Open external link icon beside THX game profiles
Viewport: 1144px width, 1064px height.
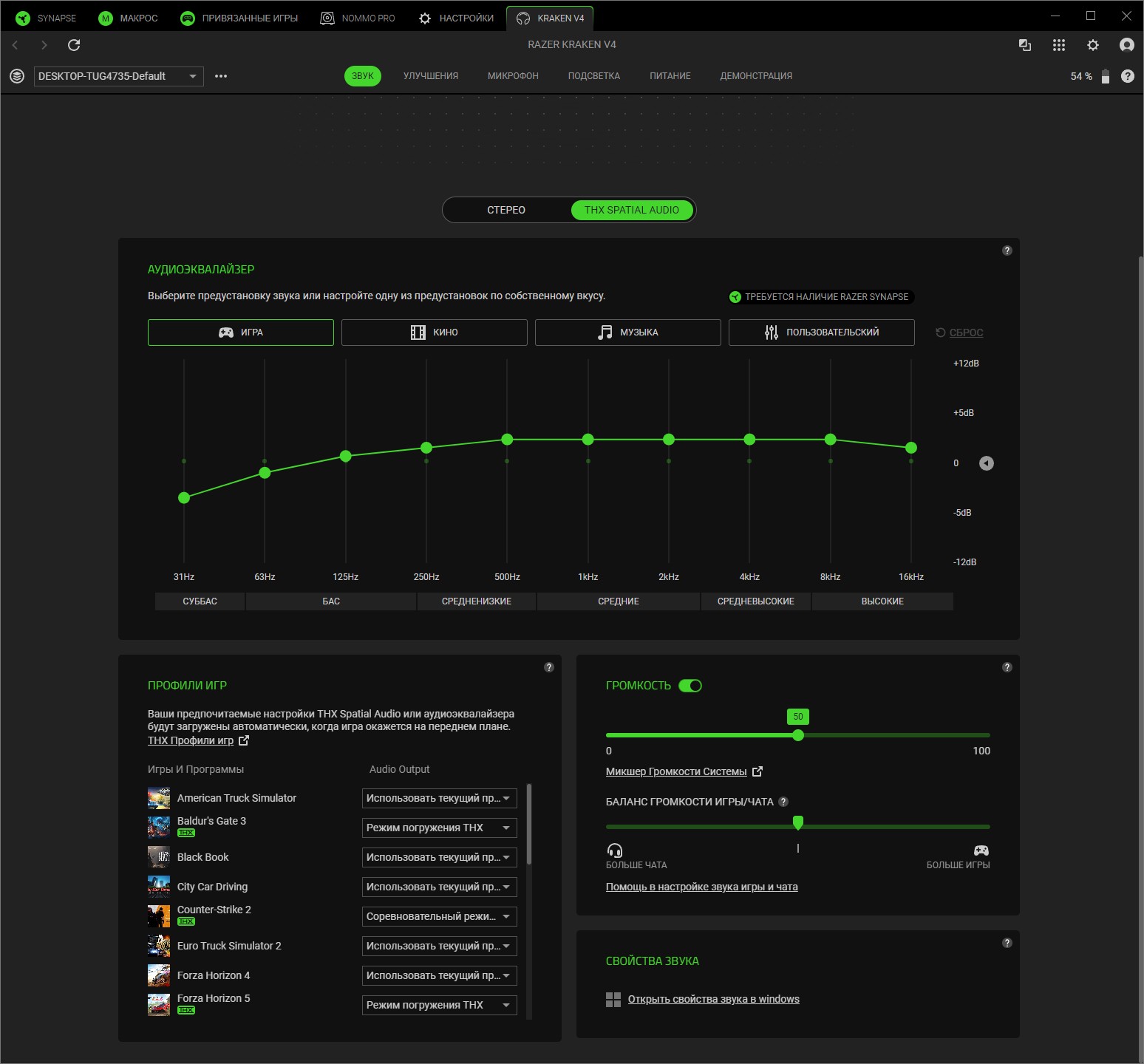pos(244,740)
